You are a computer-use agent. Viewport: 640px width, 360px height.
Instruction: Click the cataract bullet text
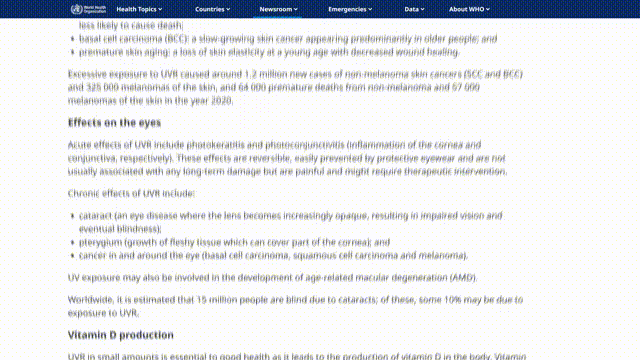290,222
